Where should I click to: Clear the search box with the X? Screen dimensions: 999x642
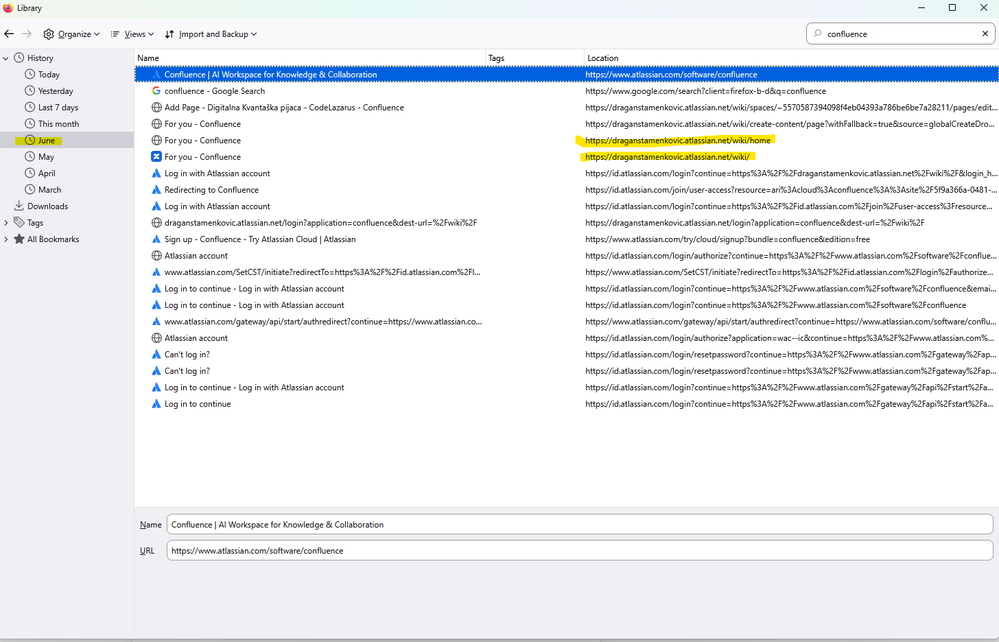click(985, 34)
